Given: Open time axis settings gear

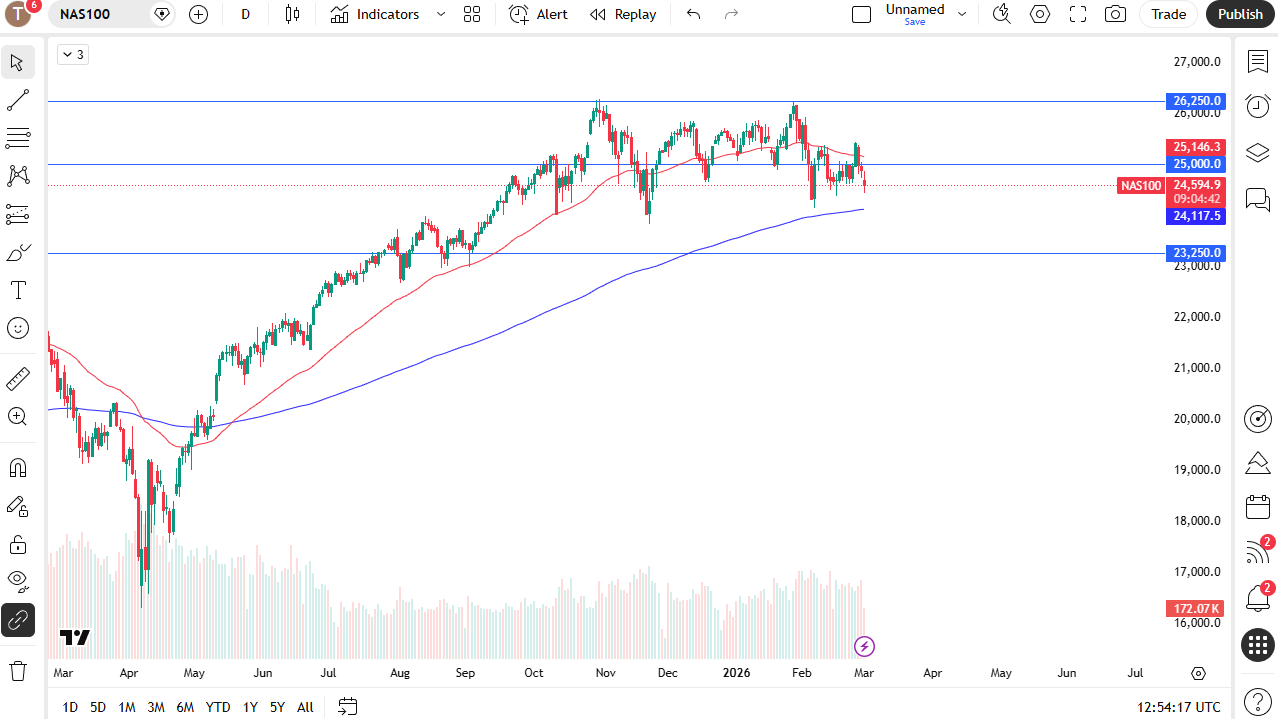Looking at the screenshot, I should coord(1199,673).
